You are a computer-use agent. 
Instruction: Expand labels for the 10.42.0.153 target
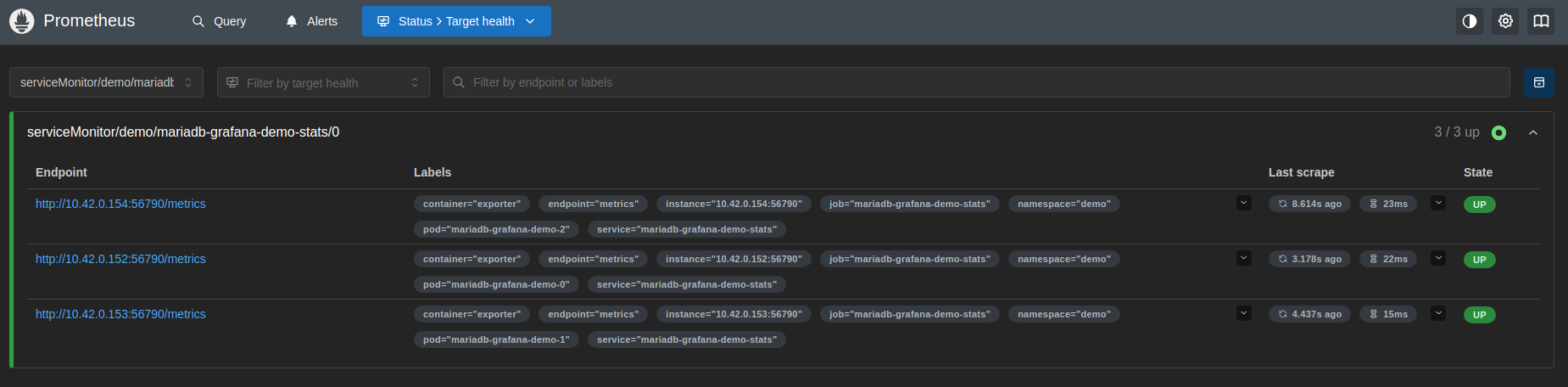click(x=1244, y=313)
